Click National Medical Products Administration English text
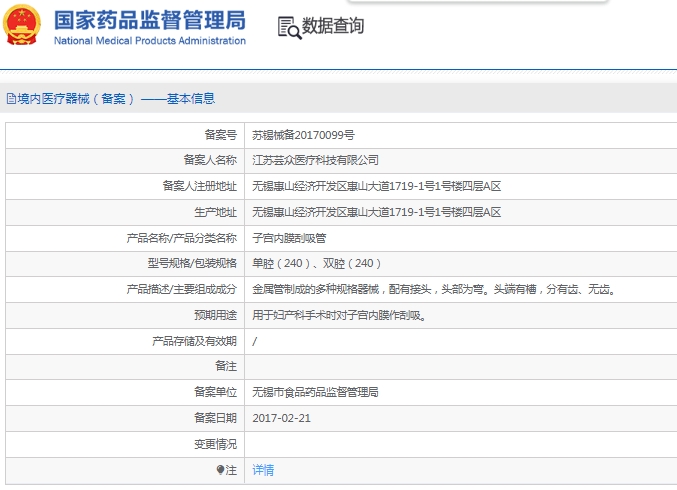 [x=150, y=41]
